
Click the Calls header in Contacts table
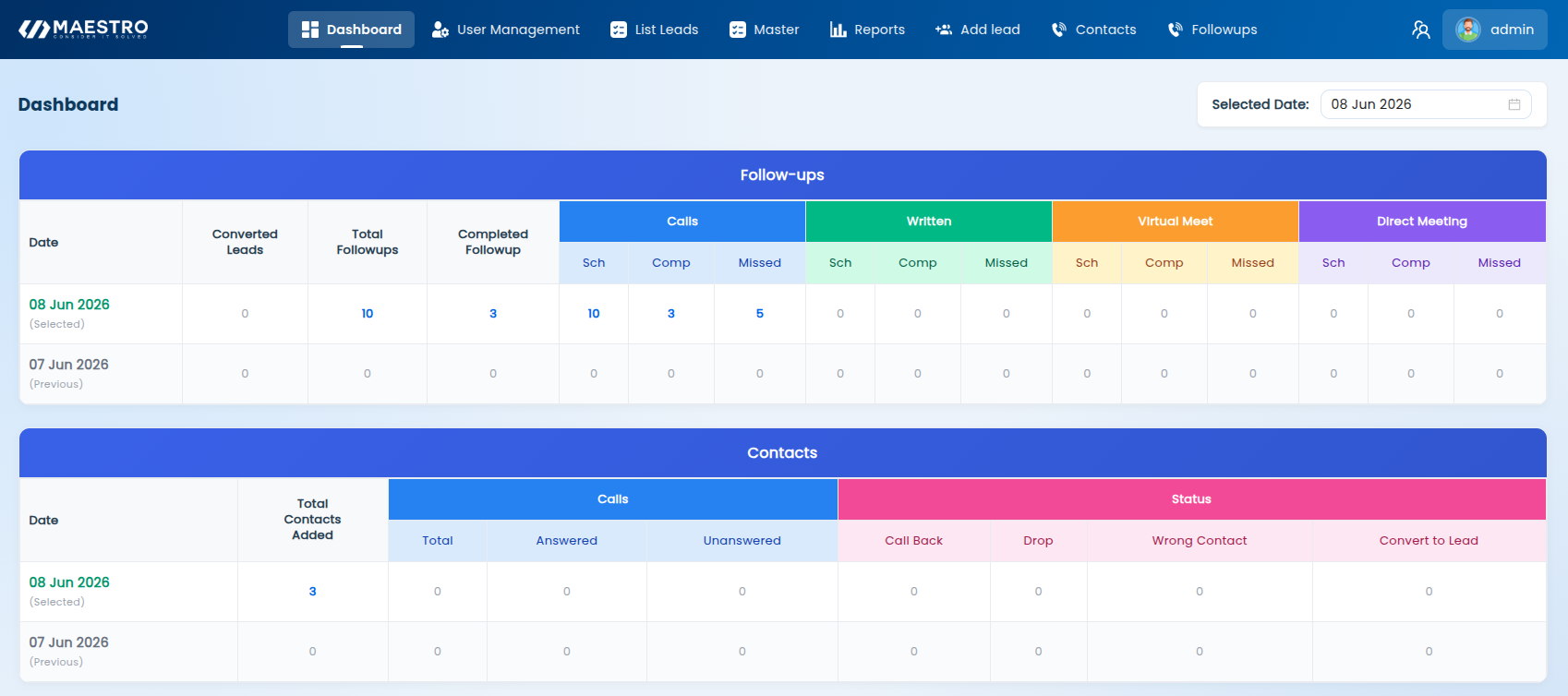pos(613,499)
